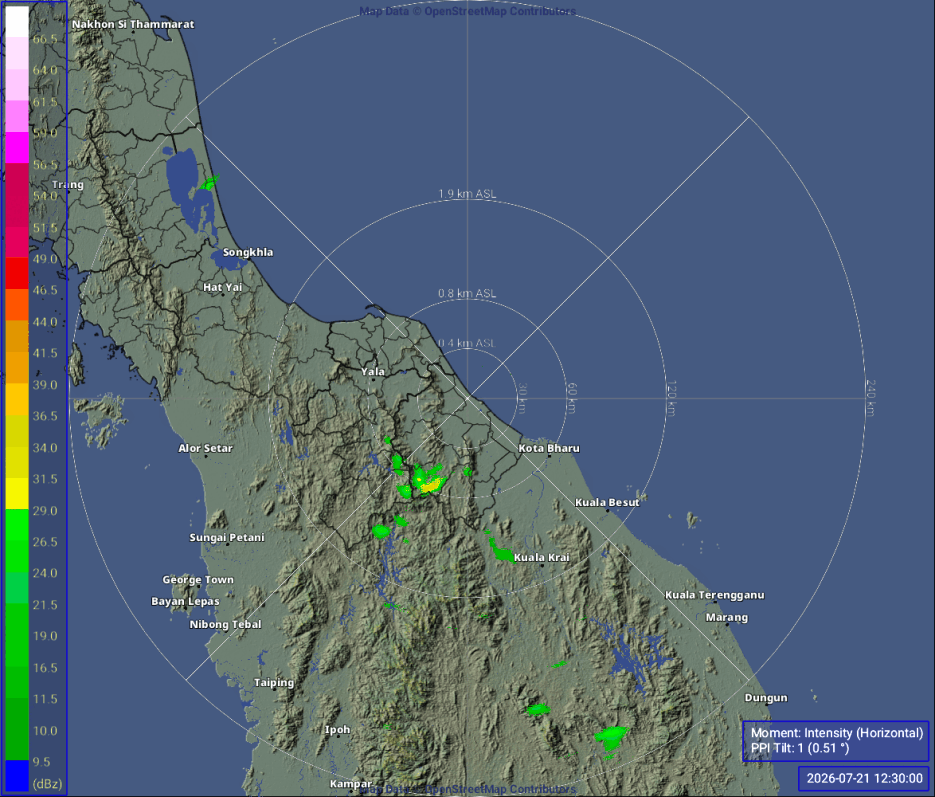Click the Yala city label
Screen dimensions: 935x797
click(x=373, y=371)
